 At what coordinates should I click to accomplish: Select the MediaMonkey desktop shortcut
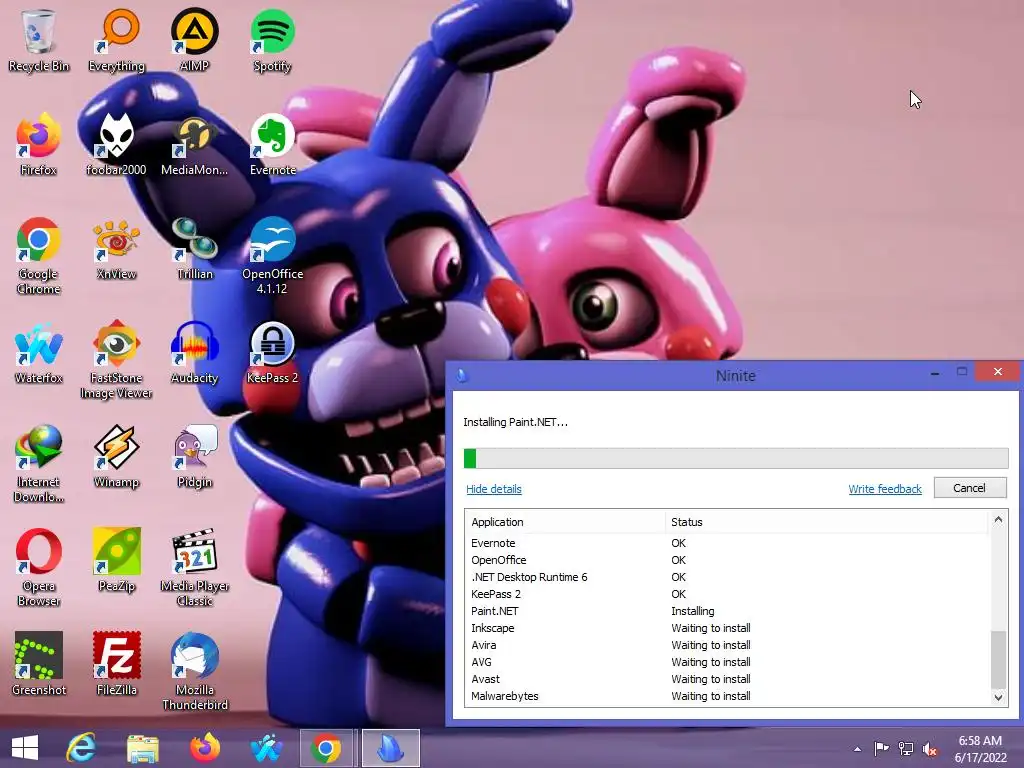(x=195, y=144)
